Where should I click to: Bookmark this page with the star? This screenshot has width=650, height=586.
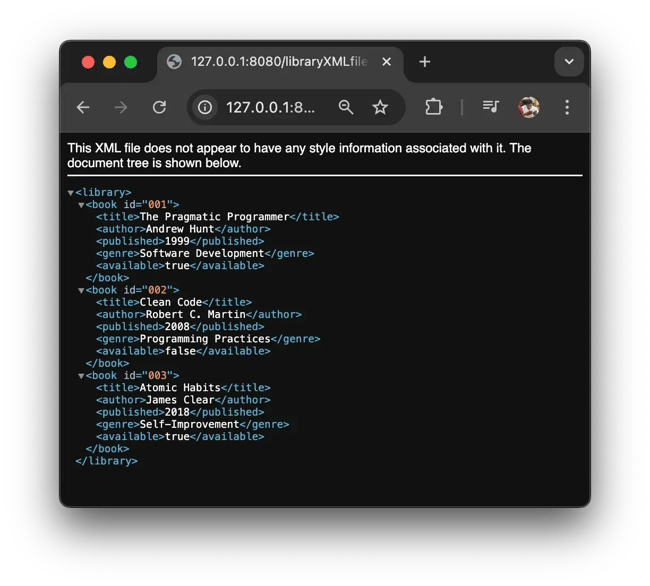pos(380,107)
